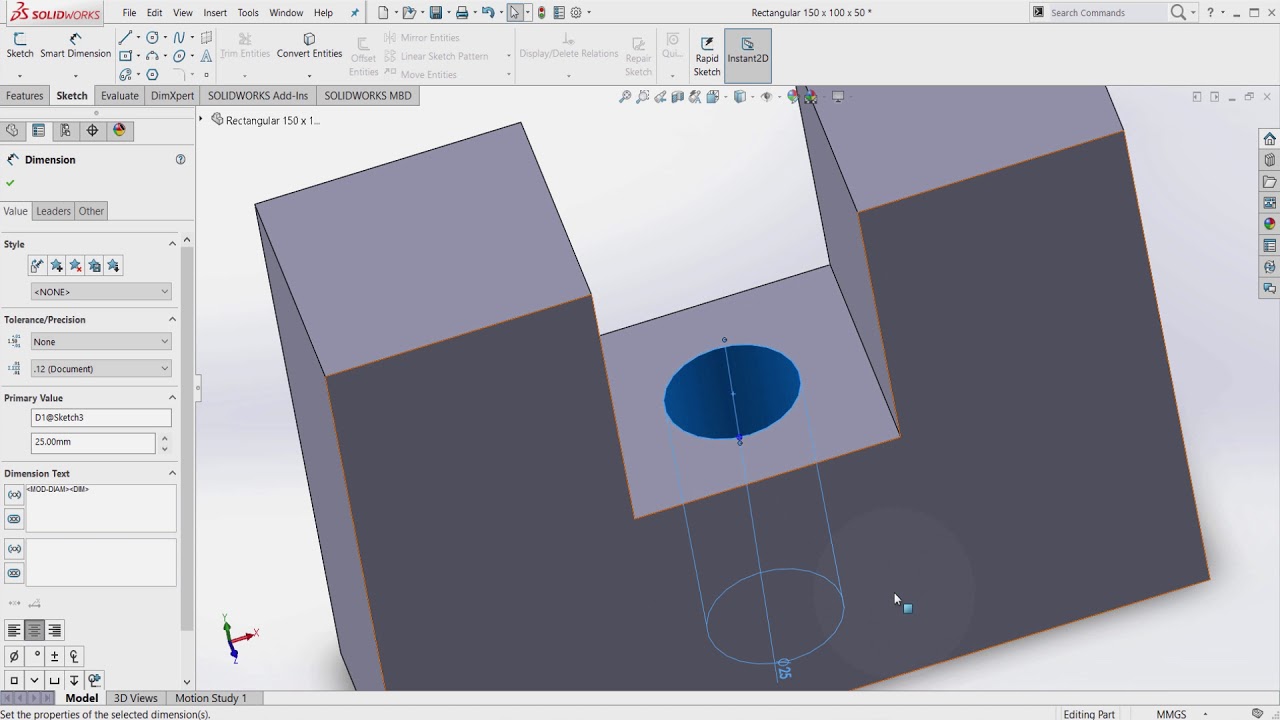Switch to the Leaders property tab
This screenshot has height=720, width=1280.
53,211
